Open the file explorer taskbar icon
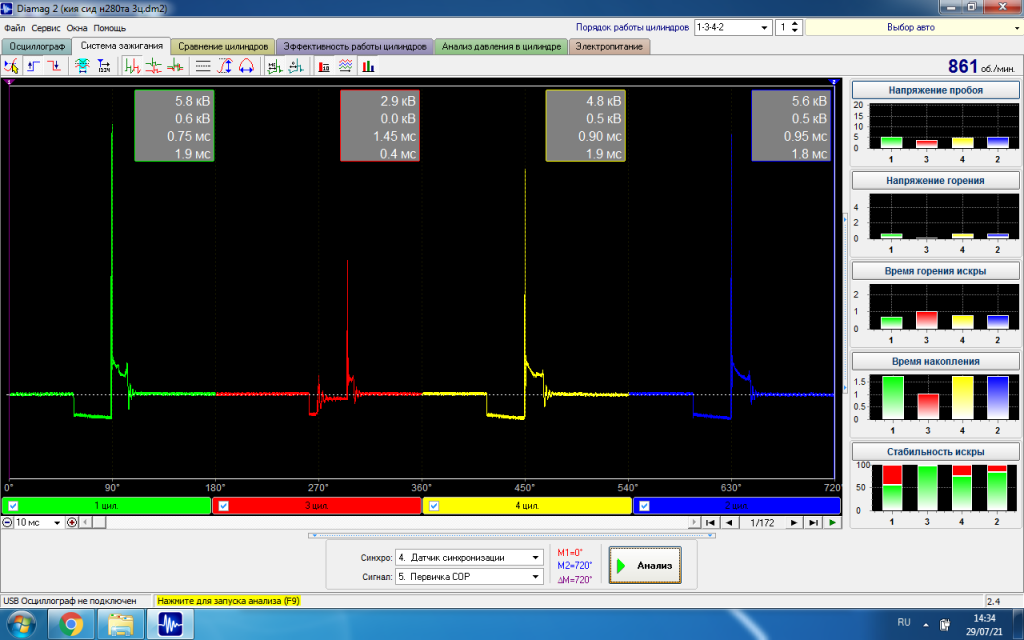The height and width of the screenshot is (640, 1024). point(121,624)
